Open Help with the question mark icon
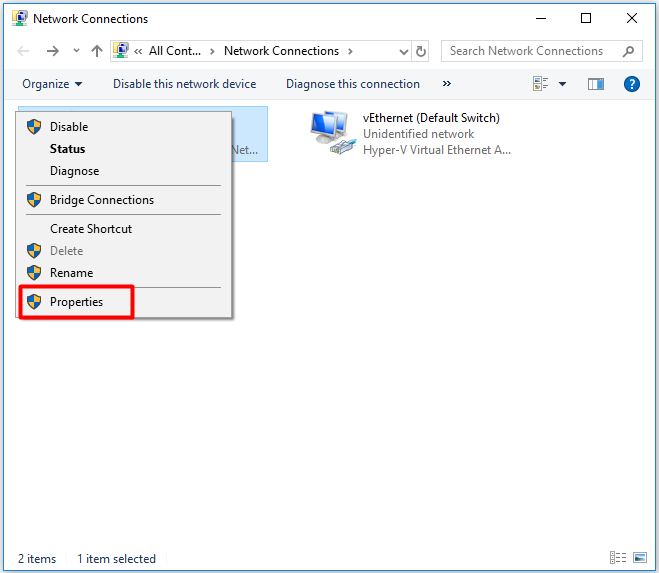 pos(632,84)
